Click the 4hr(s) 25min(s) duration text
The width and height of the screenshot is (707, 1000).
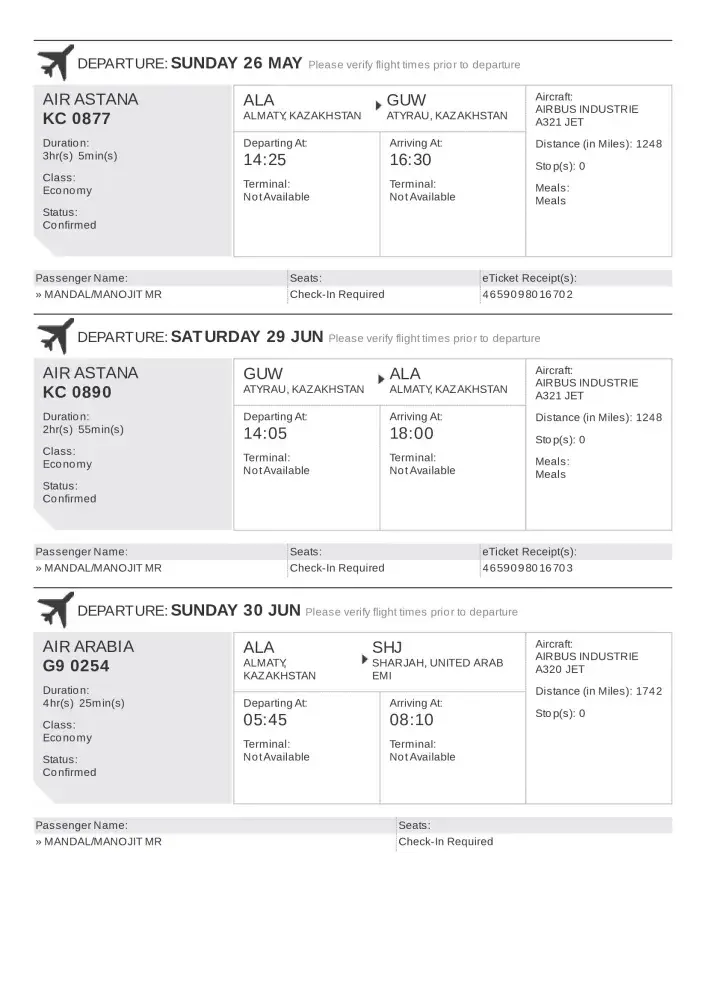tap(84, 703)
